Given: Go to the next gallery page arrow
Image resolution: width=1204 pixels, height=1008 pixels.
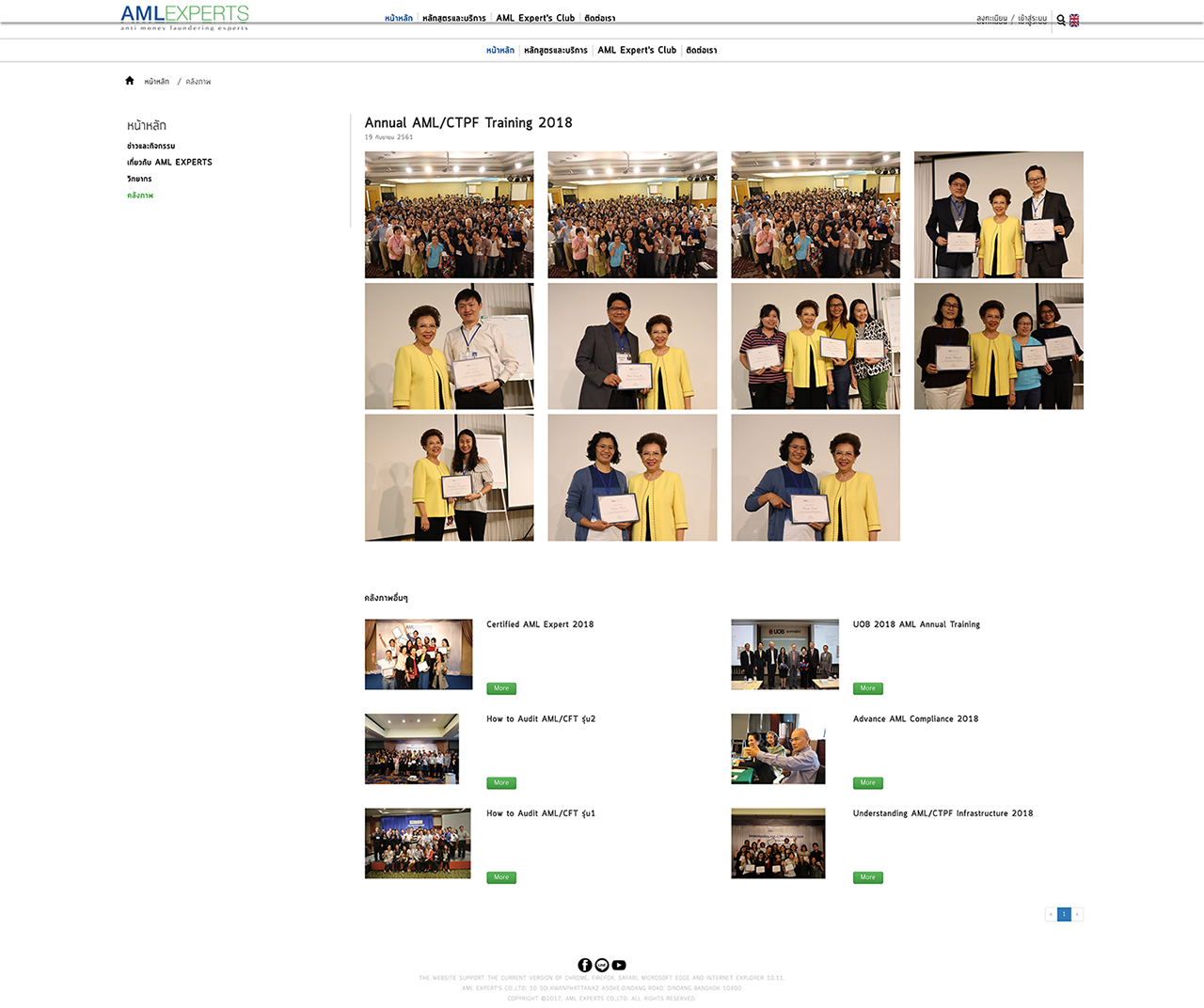Looking at the screenshot, I should (x=1077, y=914).
